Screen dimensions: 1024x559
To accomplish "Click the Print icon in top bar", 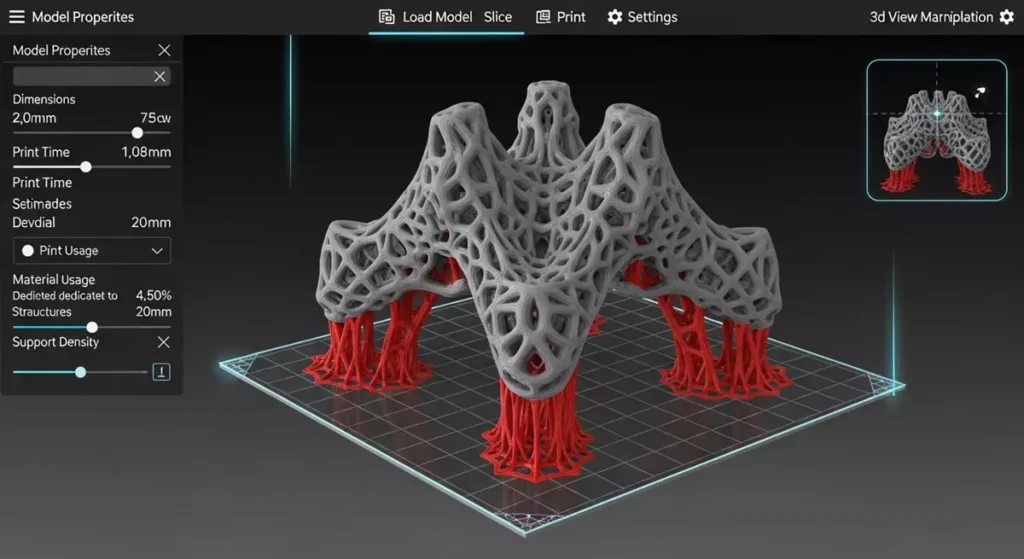I will [543, 17].
